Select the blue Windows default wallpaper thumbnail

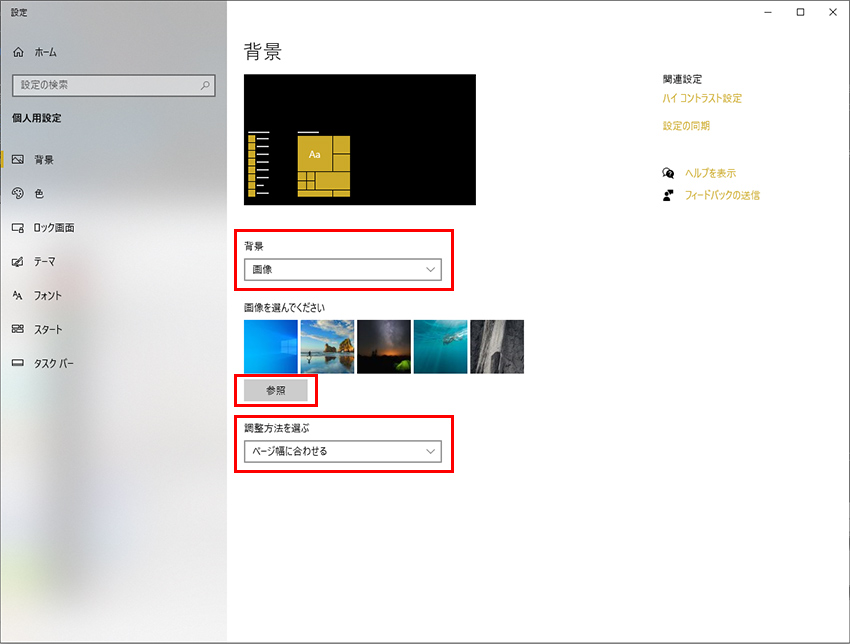[271, 346]
